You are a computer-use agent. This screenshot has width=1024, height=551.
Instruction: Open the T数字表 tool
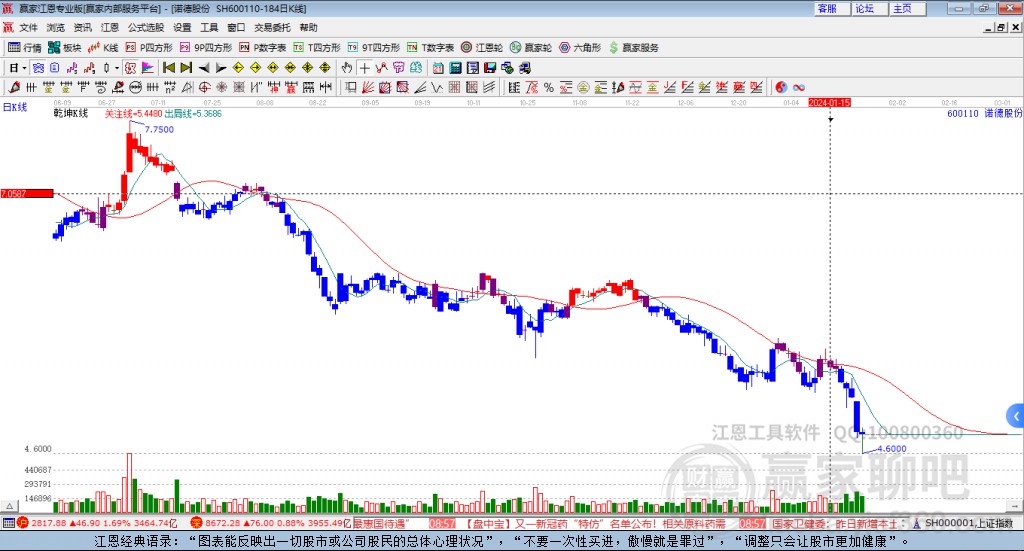[x=430, y=48]
